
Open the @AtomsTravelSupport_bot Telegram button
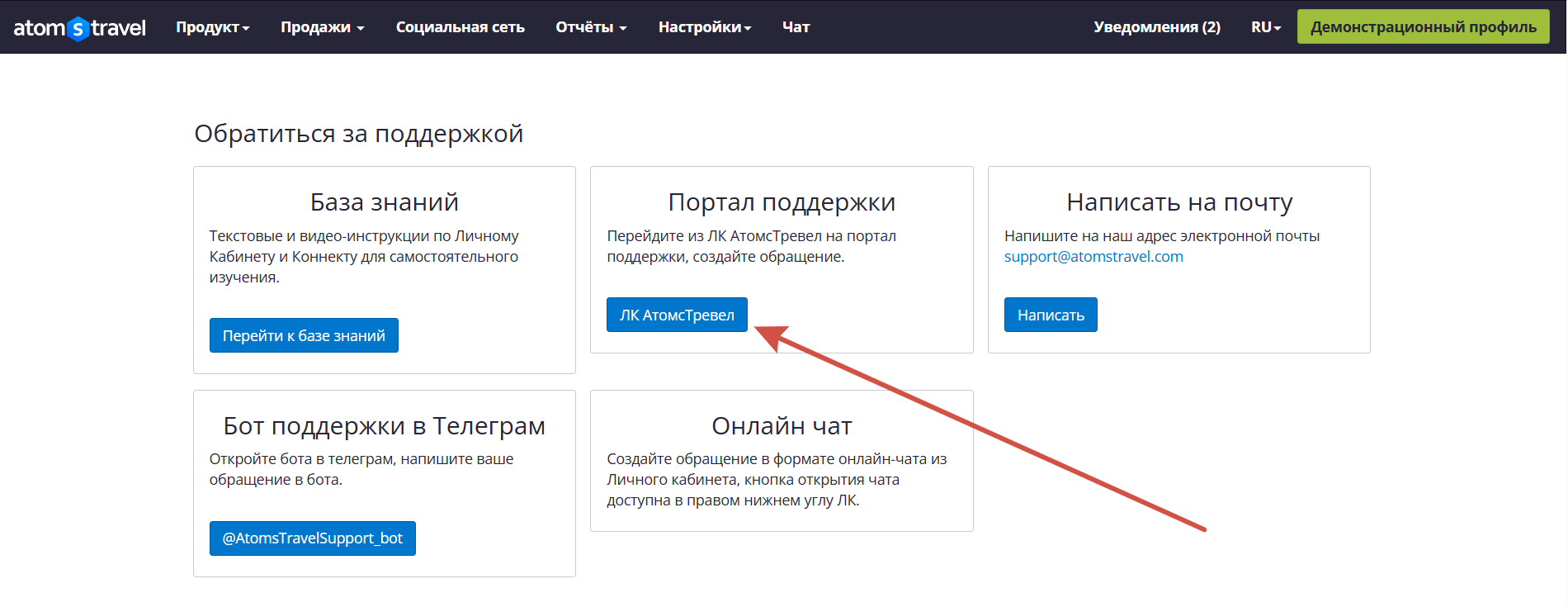[312, 538]
